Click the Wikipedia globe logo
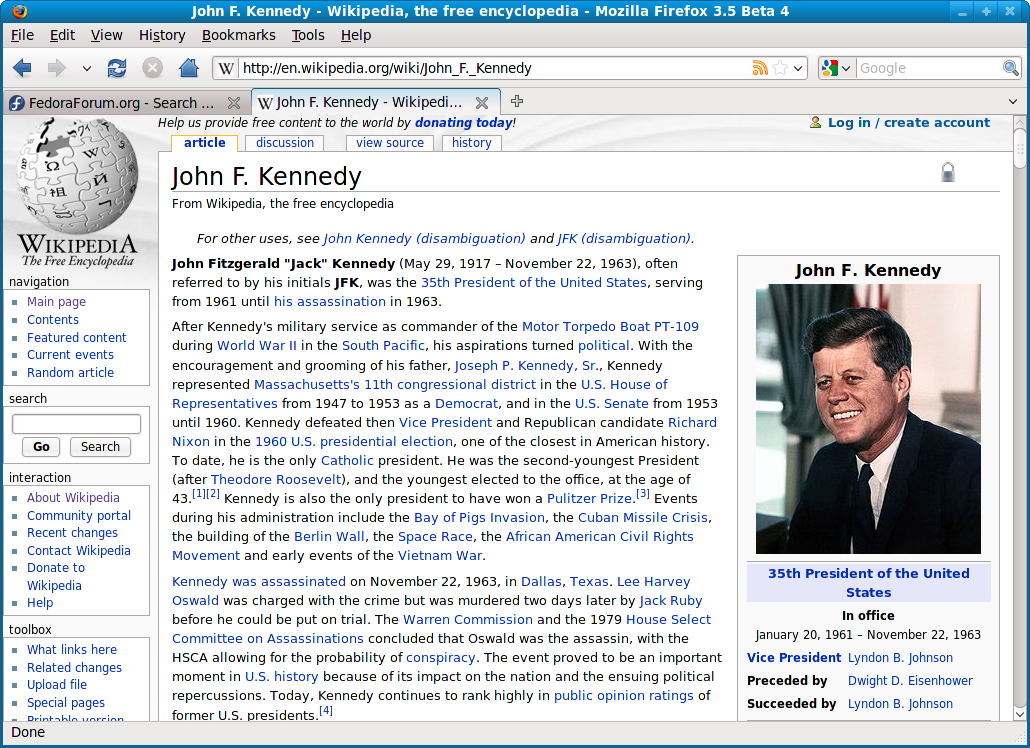 [x=78, y=175]
